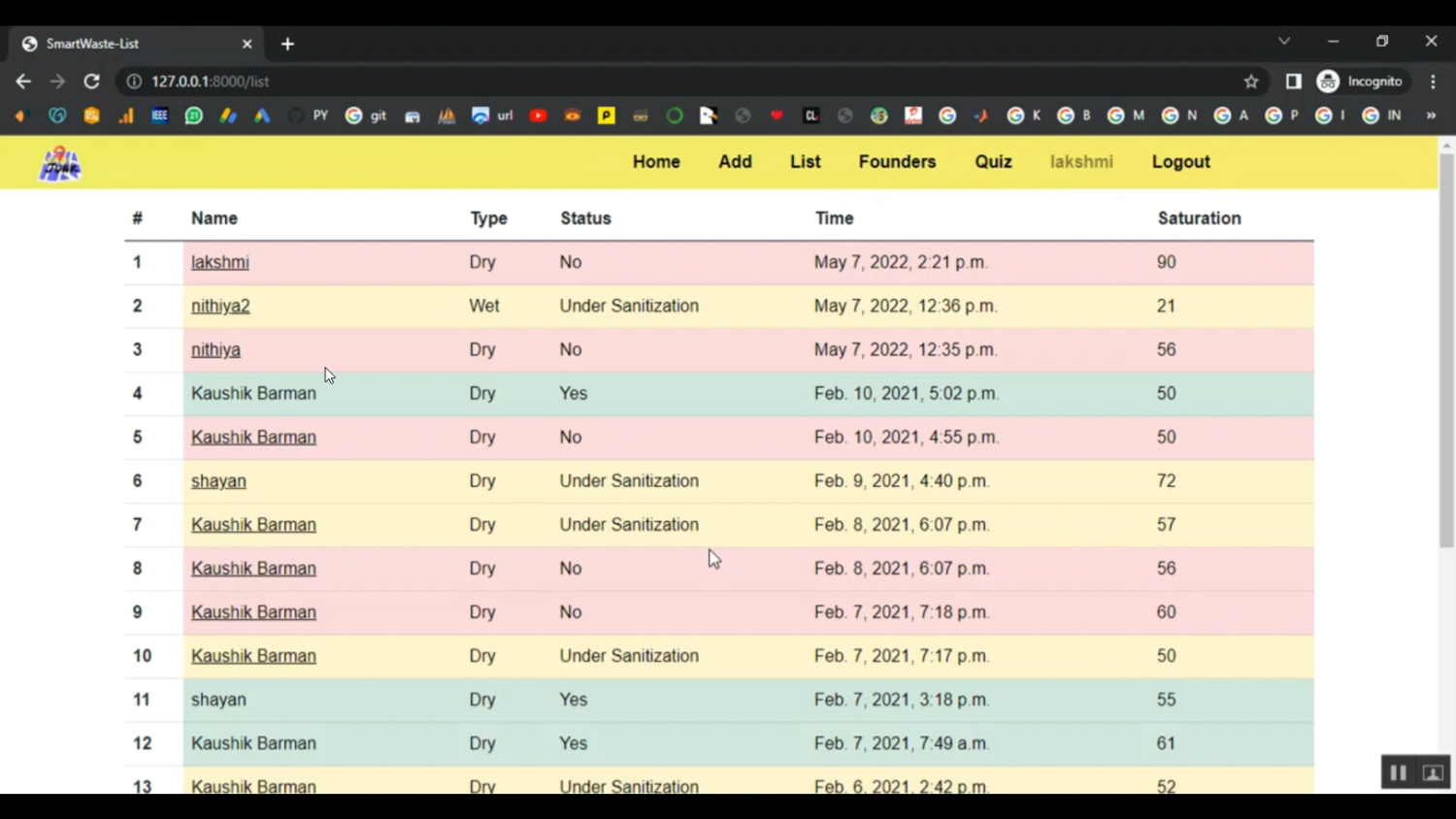The height and width of the screenshot is (819, 1456).
Task: Pause the screen recording overlay
Action: (x=1398, y=771)
